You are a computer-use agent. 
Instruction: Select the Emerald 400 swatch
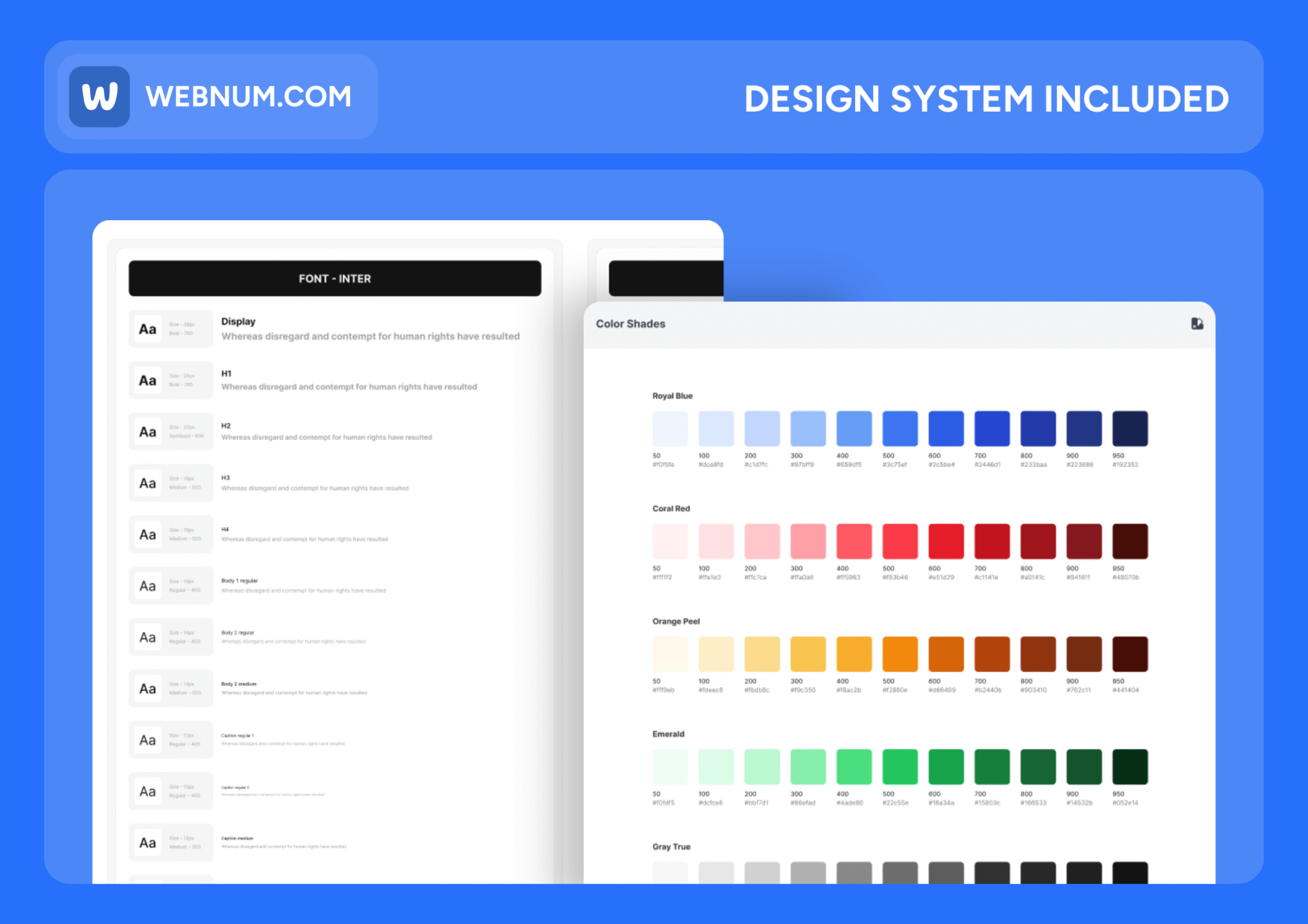[853, 766]
